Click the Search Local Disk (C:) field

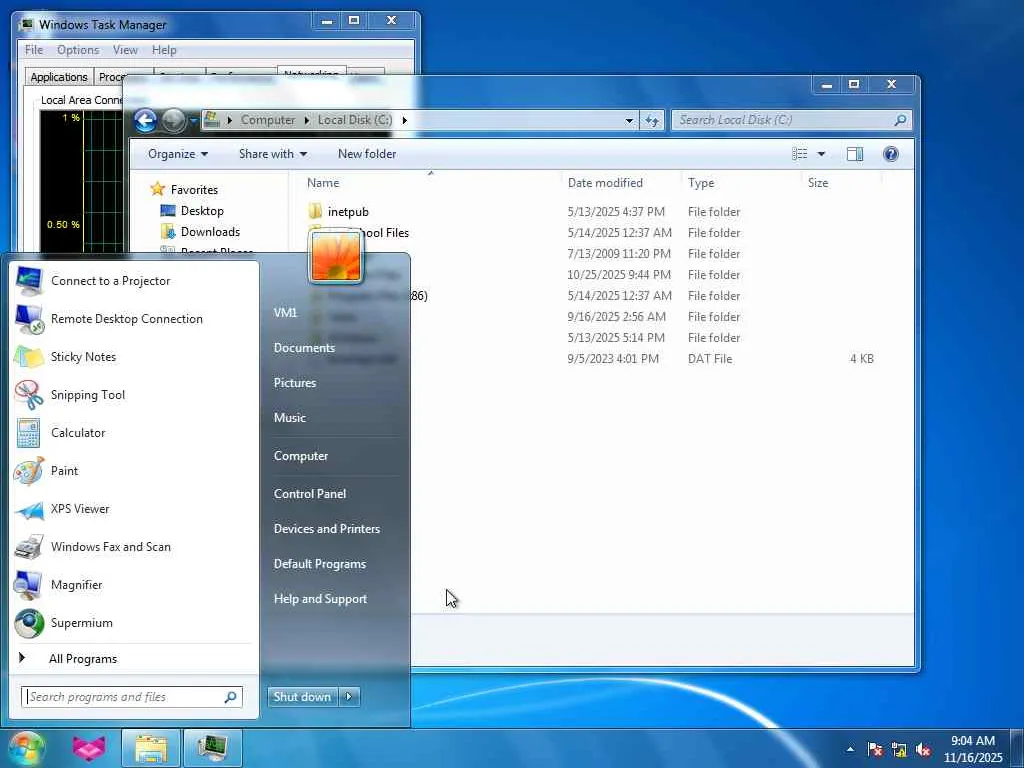tap(790, 120)
